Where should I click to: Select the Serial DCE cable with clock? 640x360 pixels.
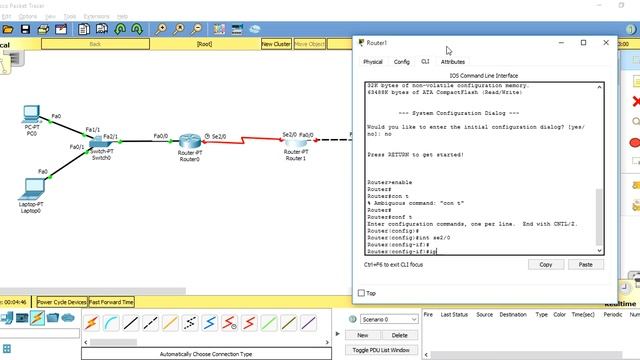pos(229,323)
